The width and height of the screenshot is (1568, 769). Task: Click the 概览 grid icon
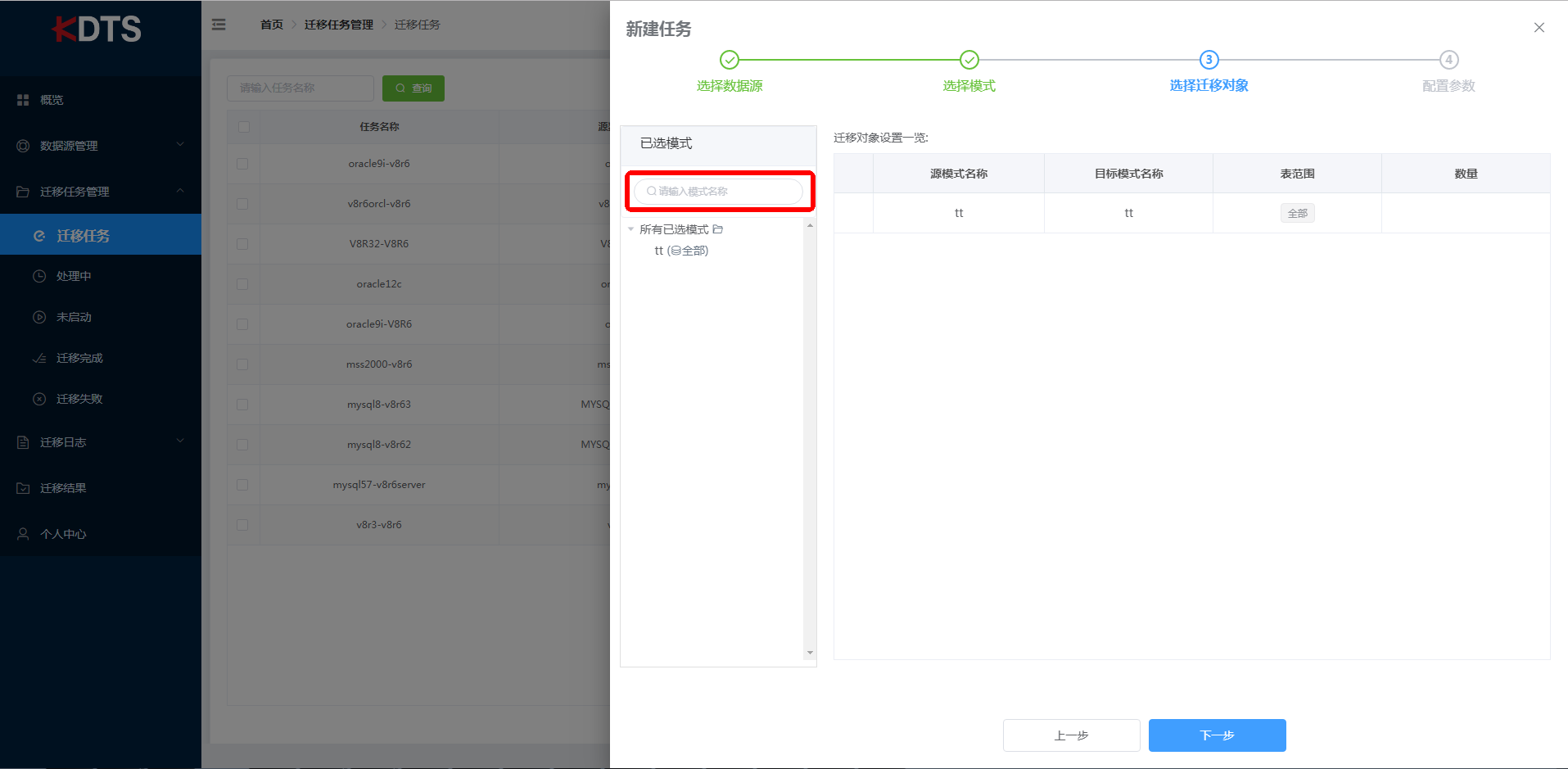(x=23, y=100)
